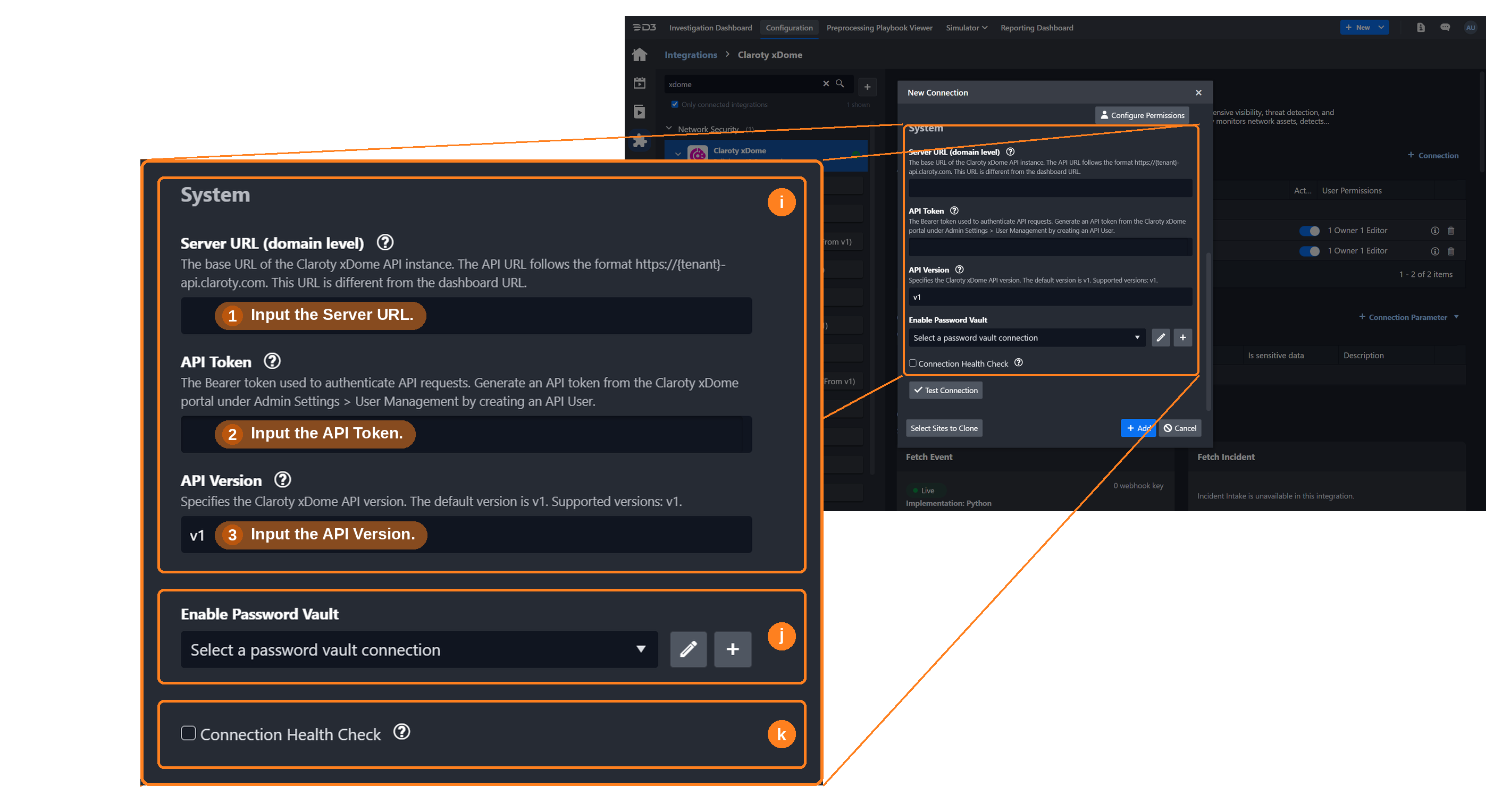The height and width of the screenshot is (812, 1502).
Task: Open the Home icon in the left sidebar
Action: click(640, 55)
